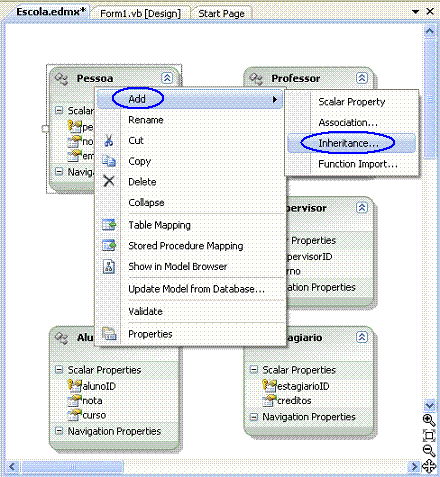Select Validate in the context menu
This screenshot has height=477, width=440.
[x=145, y=311]
